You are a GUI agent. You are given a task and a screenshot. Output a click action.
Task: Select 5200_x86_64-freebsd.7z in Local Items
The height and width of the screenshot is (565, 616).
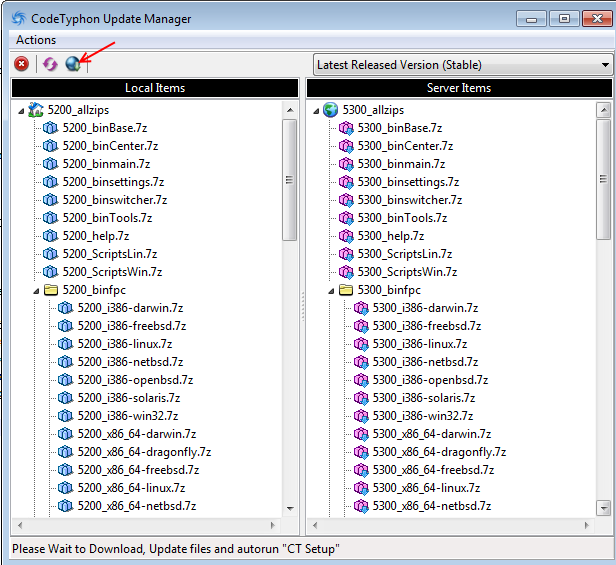[x=139, y=470]
